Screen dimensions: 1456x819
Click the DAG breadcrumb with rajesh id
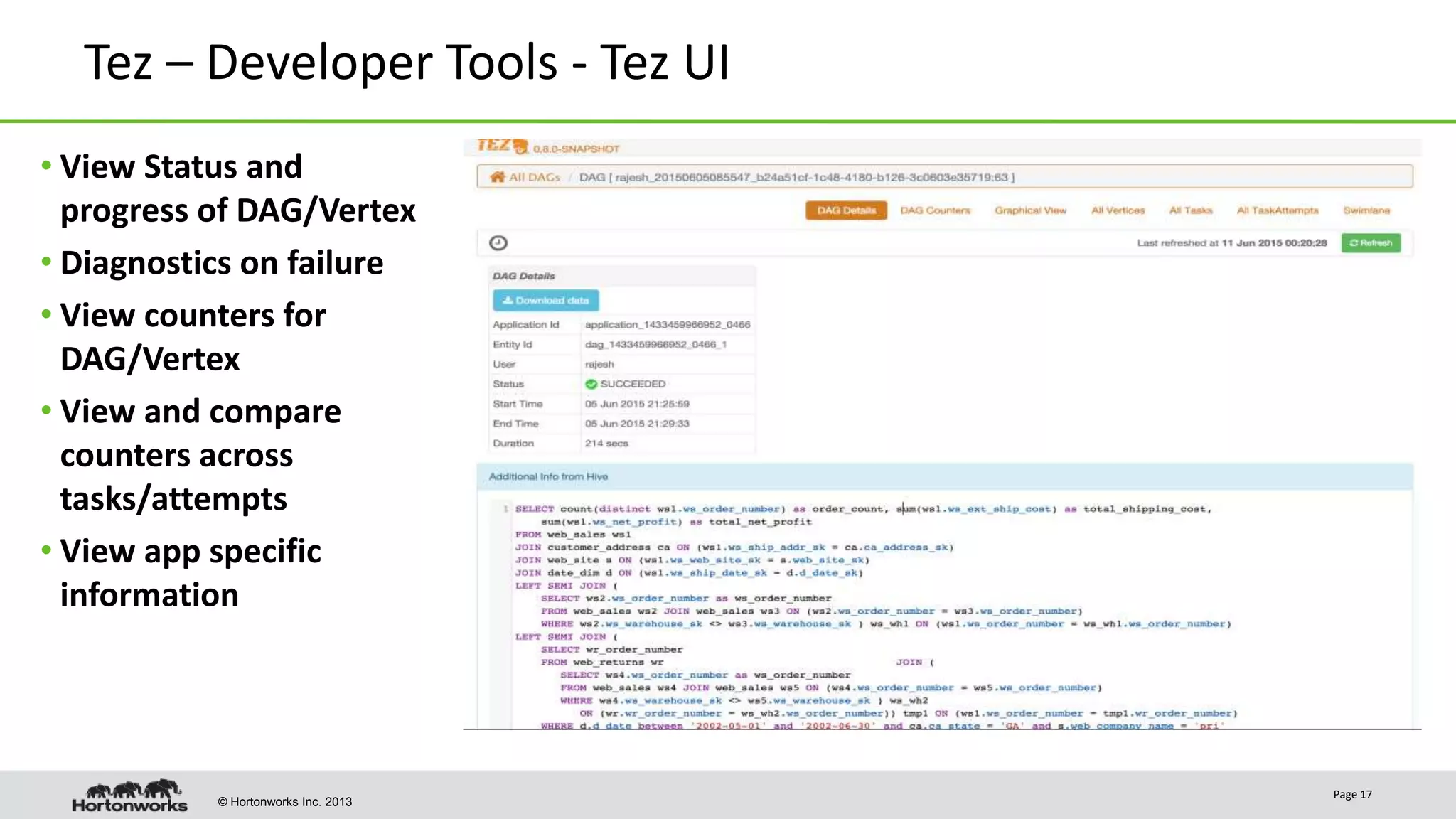pos(796,177)
